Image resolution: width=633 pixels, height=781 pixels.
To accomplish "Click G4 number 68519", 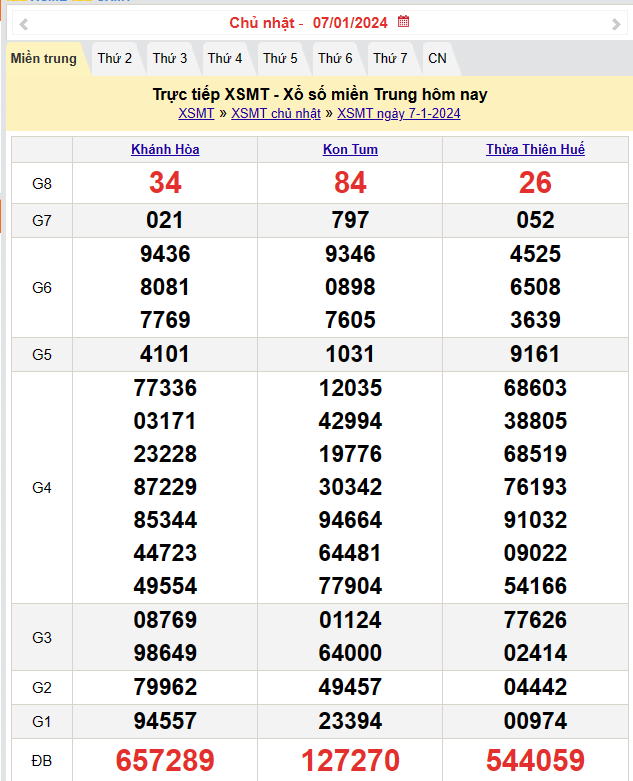I will click(535, 454).
